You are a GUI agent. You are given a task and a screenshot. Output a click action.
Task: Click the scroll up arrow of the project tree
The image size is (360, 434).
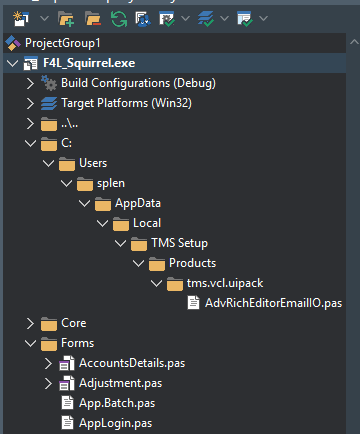pyautogui.click(x=354, y=42)
